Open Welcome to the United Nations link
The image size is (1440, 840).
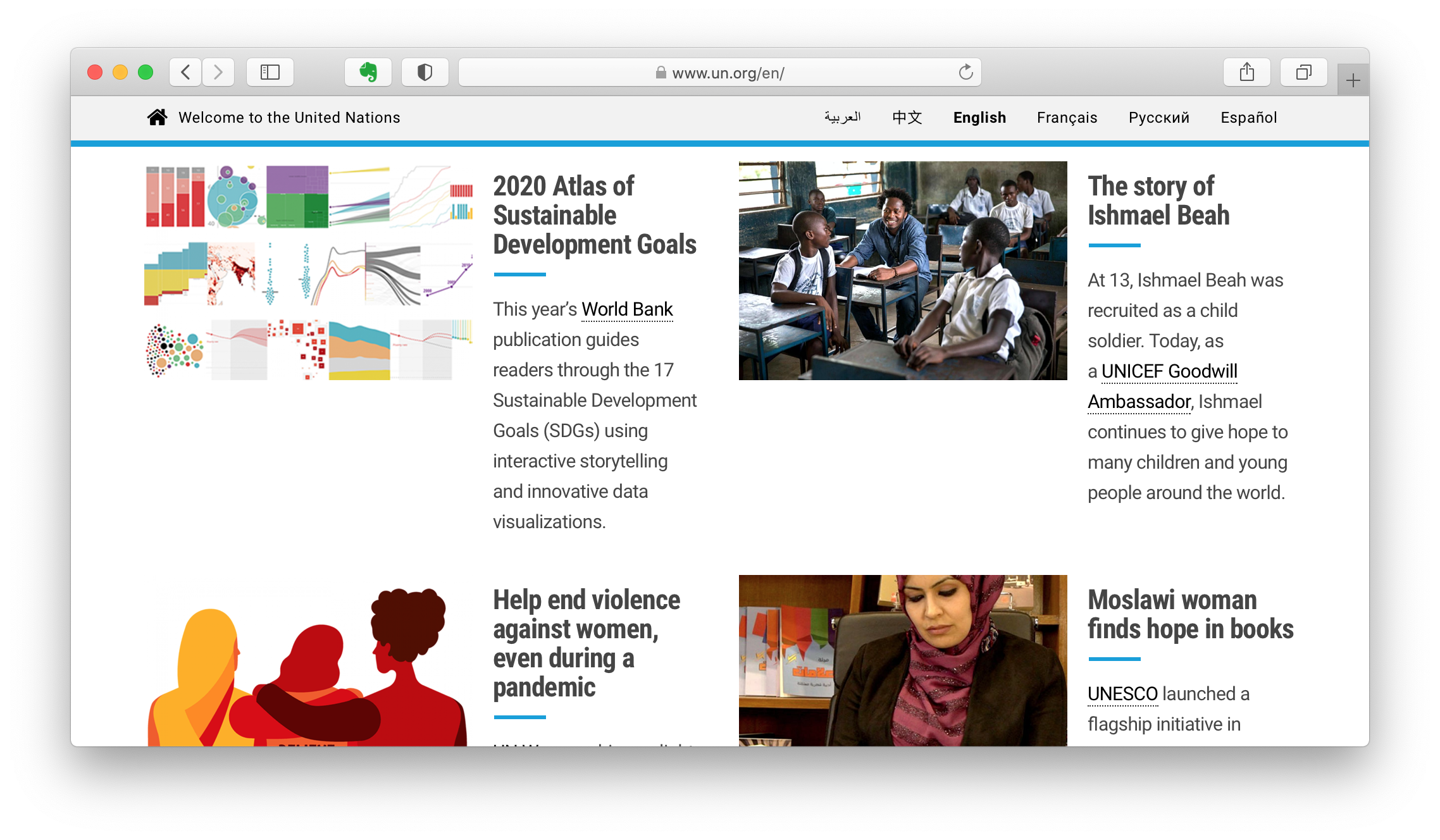[x=289, y=118]
